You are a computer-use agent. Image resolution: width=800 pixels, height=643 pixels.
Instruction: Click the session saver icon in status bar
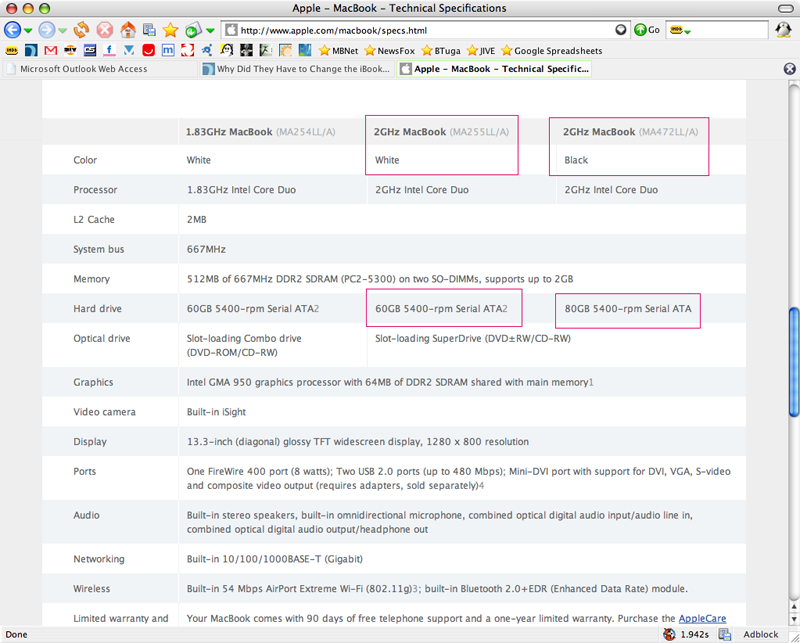pyautogui.click(x=724, y=634)
